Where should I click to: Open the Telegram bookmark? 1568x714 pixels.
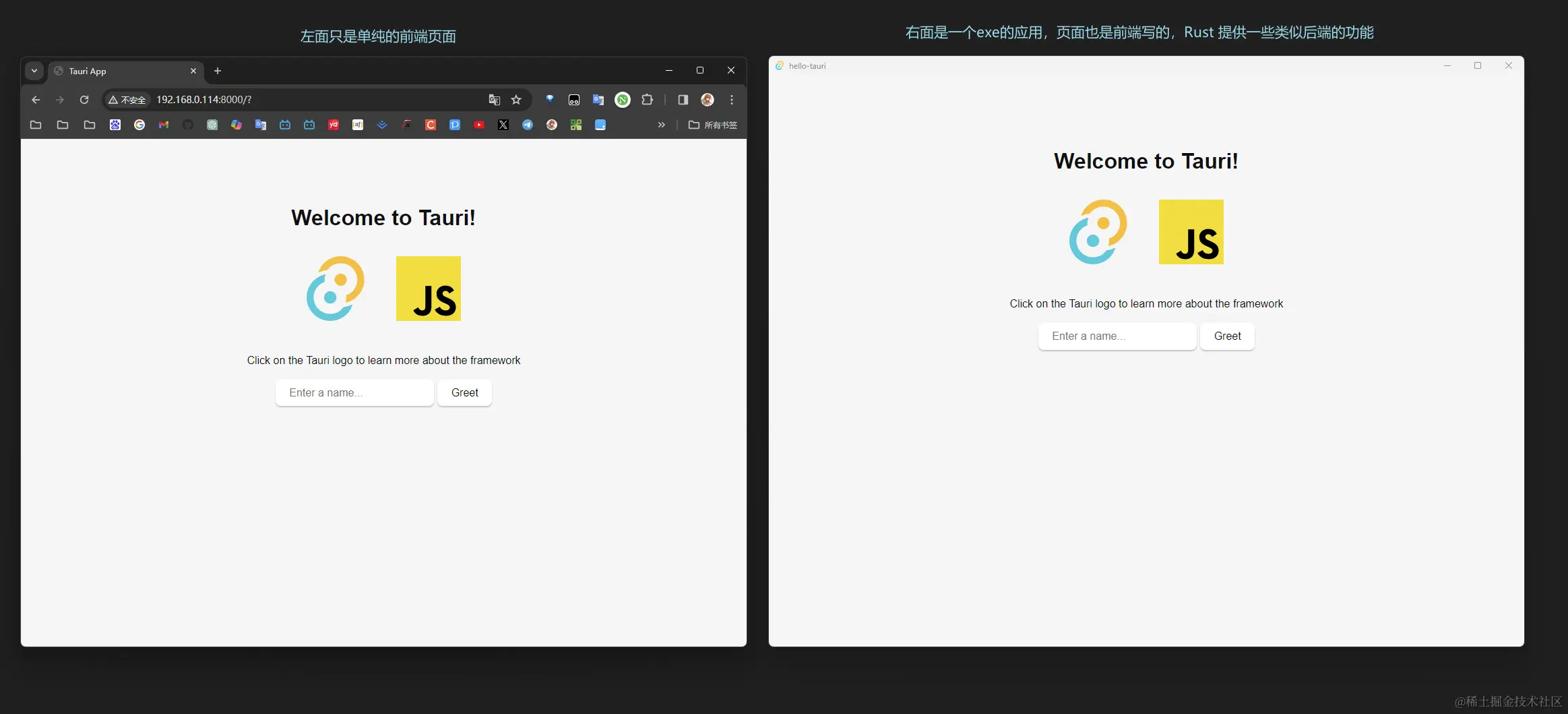click(528, 125)
